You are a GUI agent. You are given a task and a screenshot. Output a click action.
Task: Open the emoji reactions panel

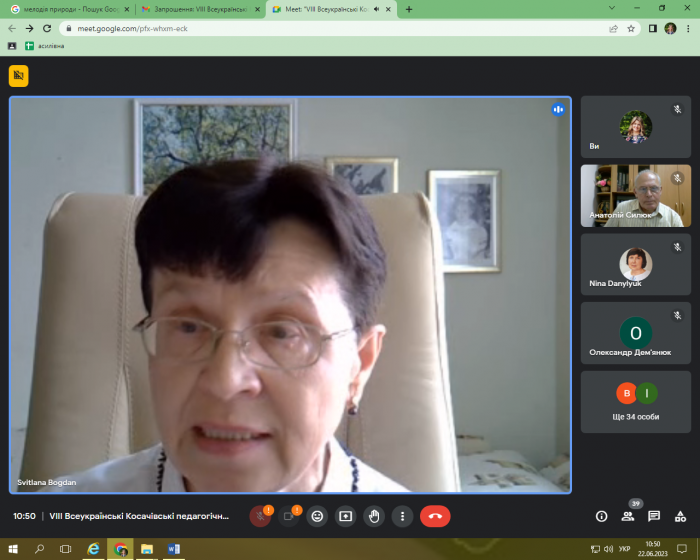coord(318,516)
